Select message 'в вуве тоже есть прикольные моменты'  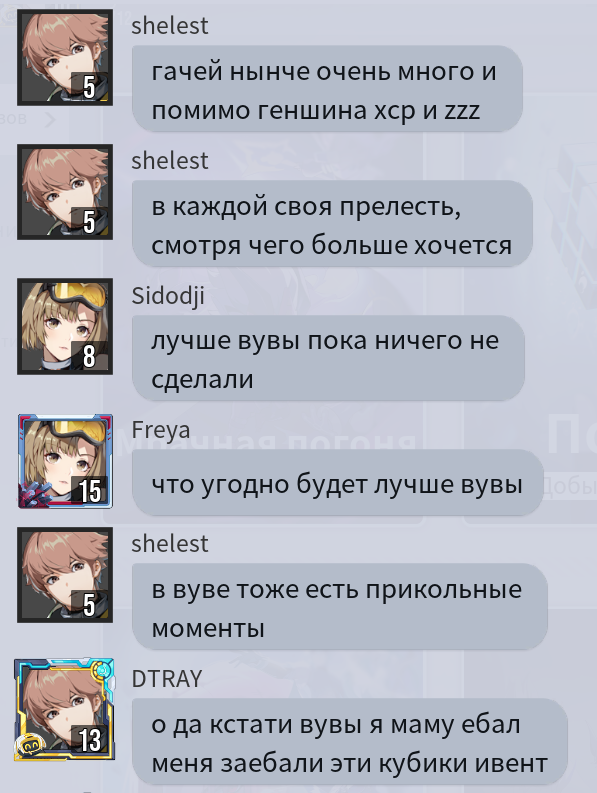pyautogui.click(x=339, y=607)
